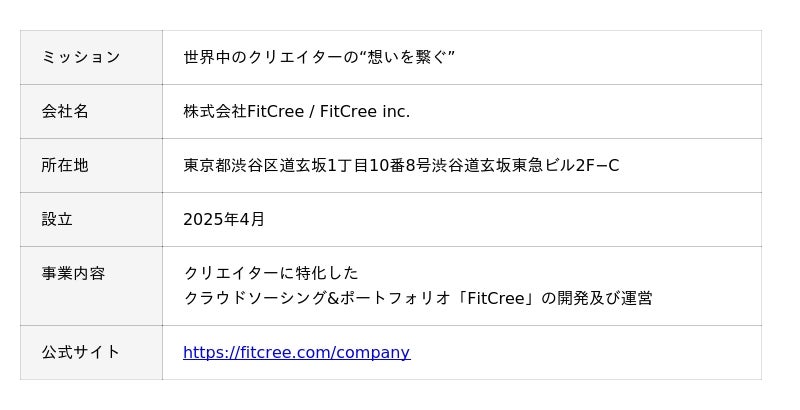Click the 公式サイト label cell
The image size is (800, 410).
tap(81, 352)
